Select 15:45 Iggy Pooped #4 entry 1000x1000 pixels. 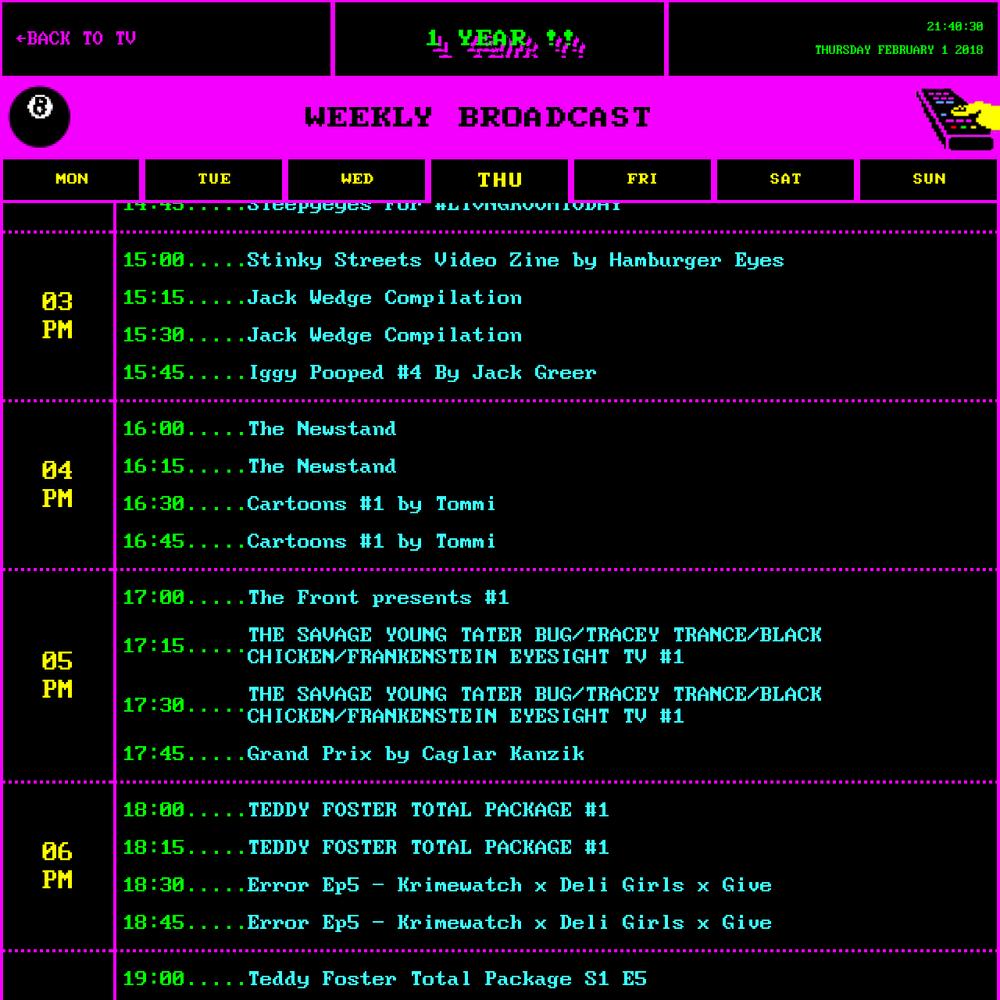(x=359, y=373)
